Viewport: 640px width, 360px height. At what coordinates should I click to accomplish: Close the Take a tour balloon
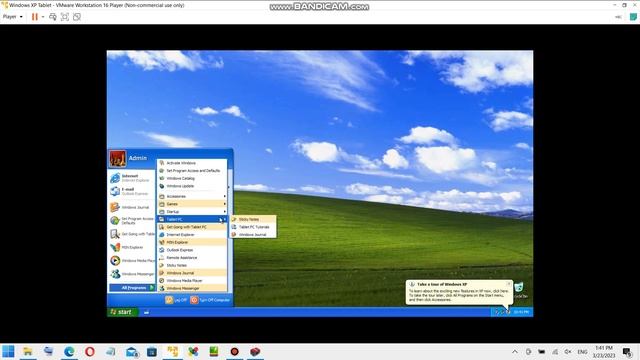pos(509,284)
